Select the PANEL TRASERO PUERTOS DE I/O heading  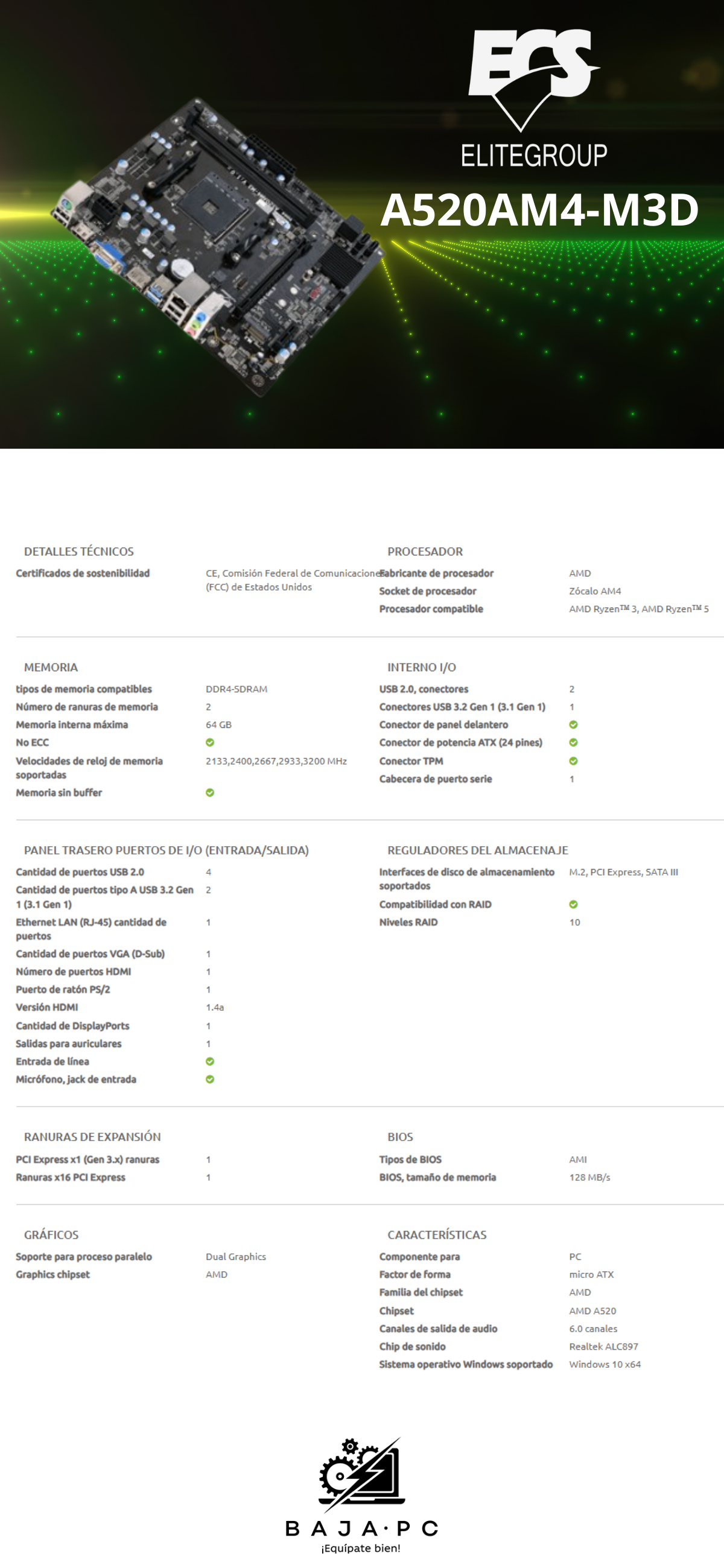coord(167,850)
